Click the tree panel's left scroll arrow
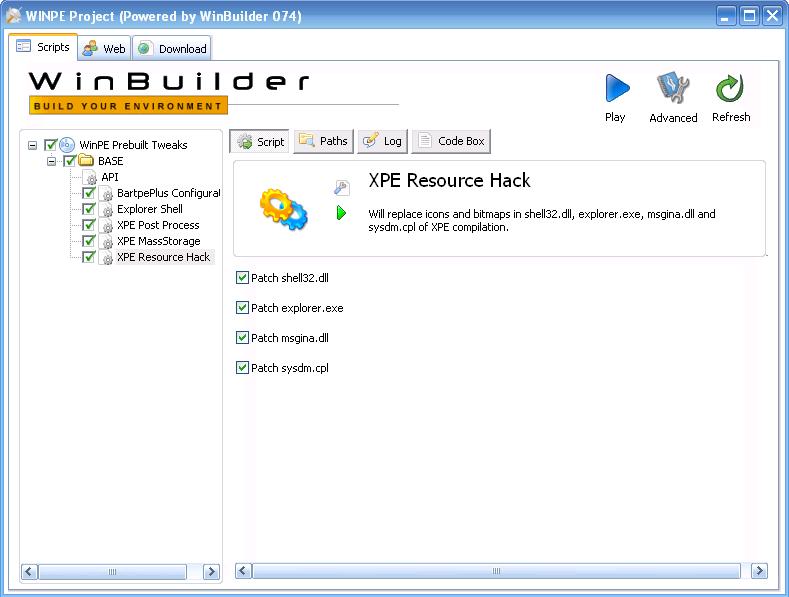 click(x=29, y=572)
